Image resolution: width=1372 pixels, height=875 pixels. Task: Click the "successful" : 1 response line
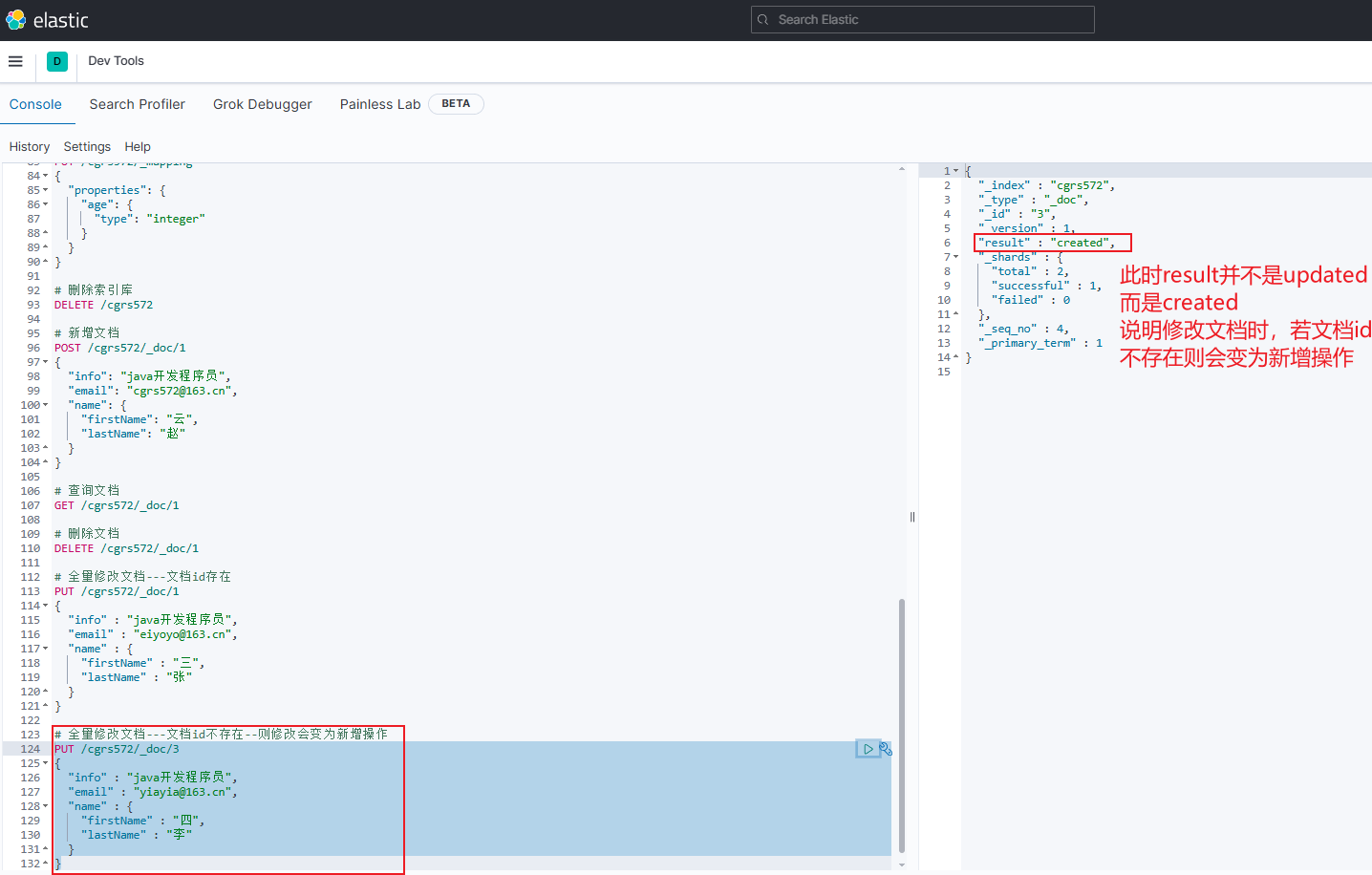coord(1046,286)
